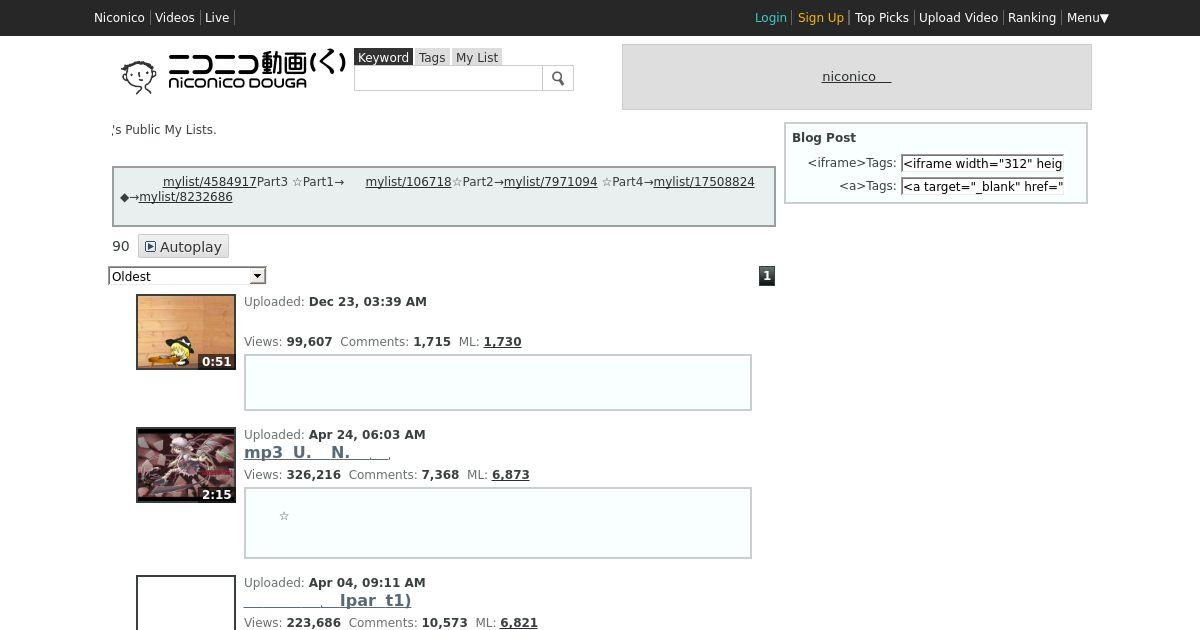Expand the Menu▼ in top bar
This screenshot has height=630, width=1200.
[1087, 18]
